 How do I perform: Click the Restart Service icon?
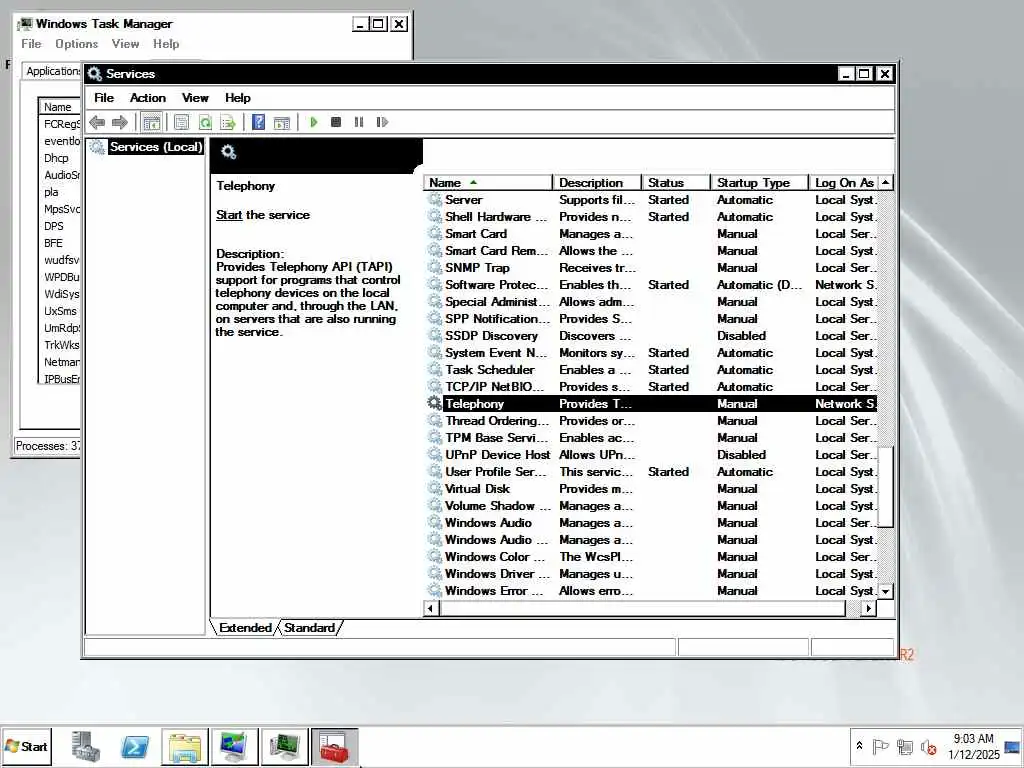pos(382,122)
